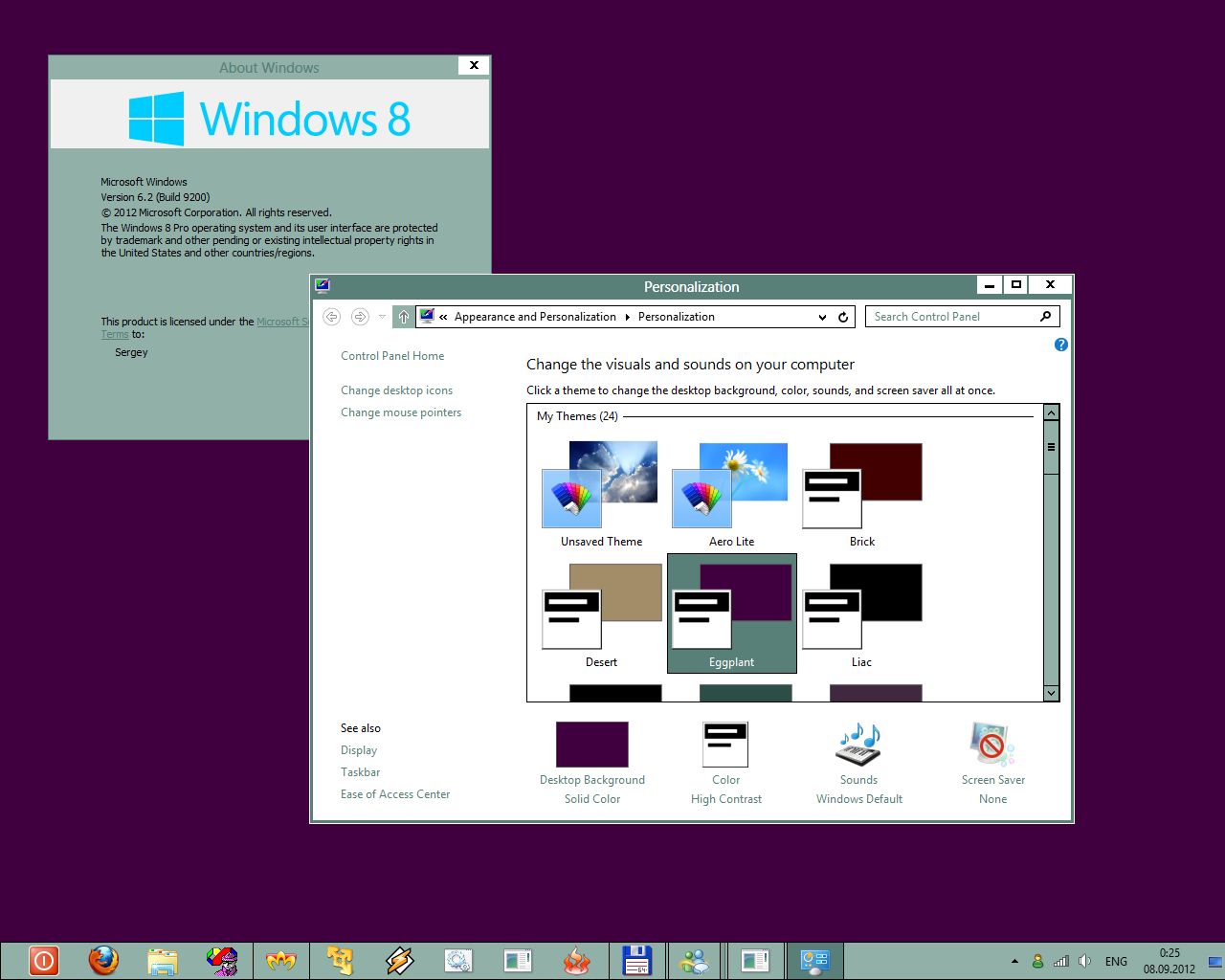Click the Help question mark icon

click(x=1060, y=345)
